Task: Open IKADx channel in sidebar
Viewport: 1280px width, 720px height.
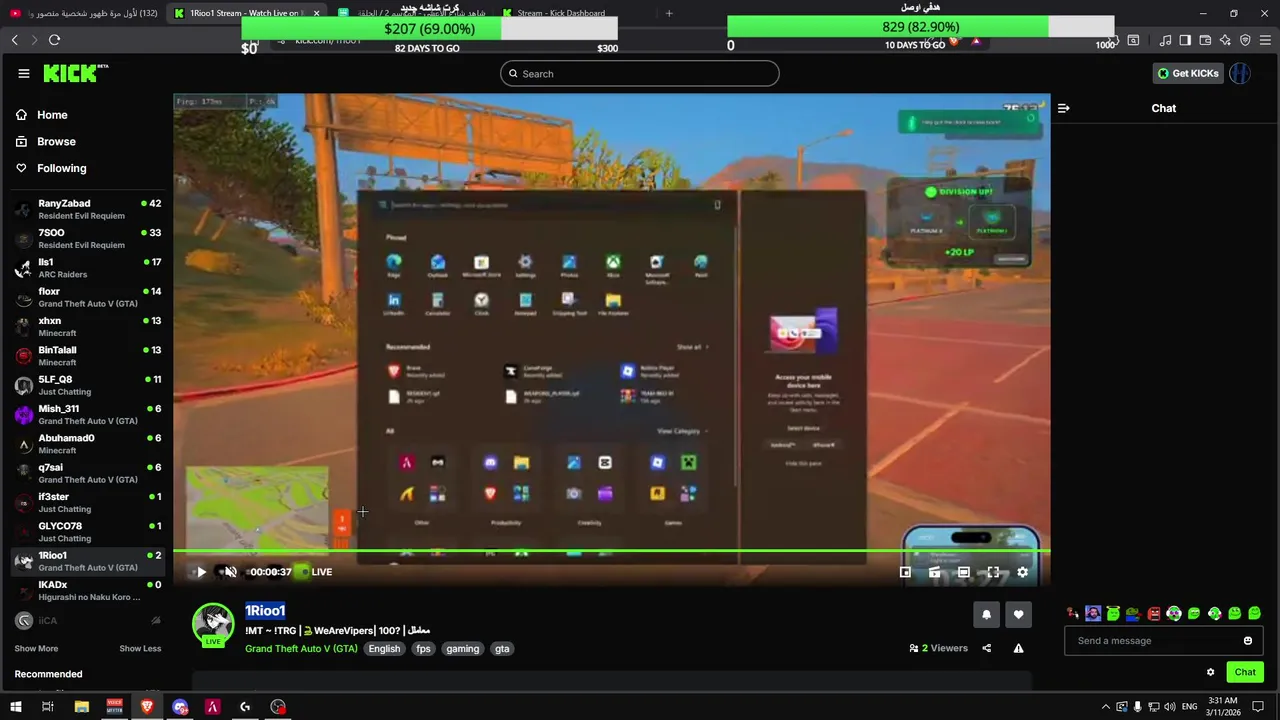Action: click(x=88, y=590)
